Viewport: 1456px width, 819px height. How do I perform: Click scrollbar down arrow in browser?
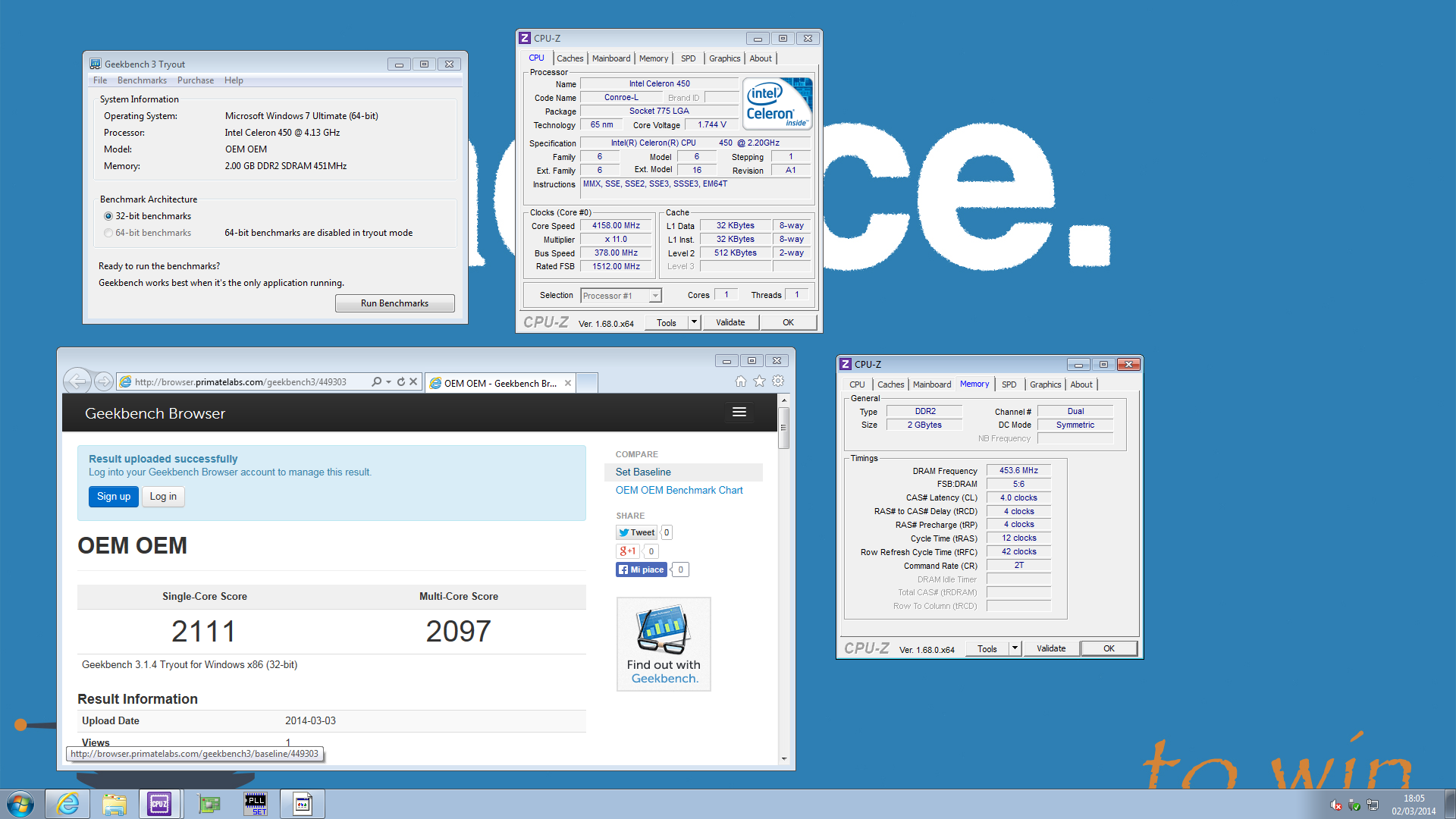784,758
